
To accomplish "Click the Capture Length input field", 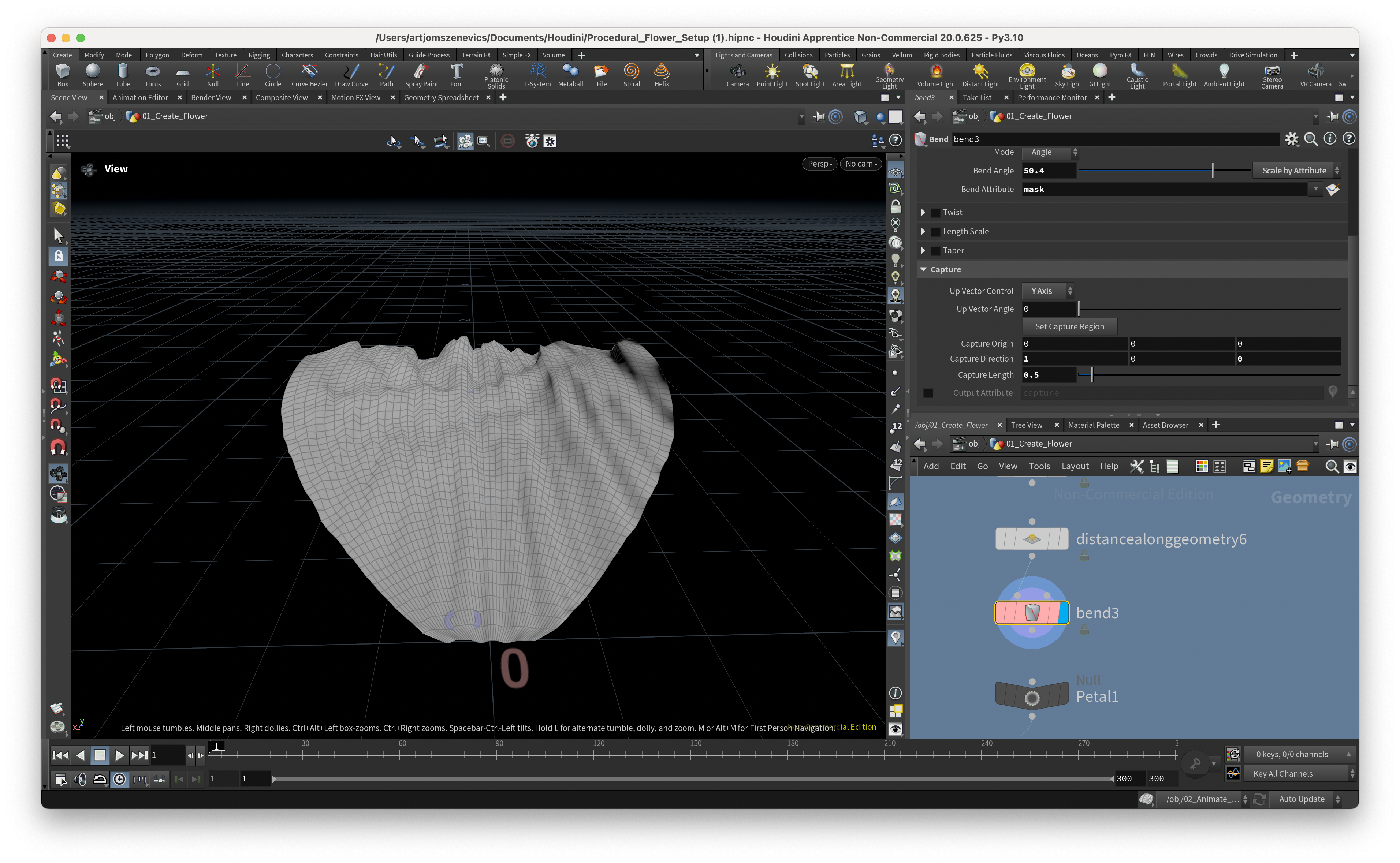I will pos(1048,375).
